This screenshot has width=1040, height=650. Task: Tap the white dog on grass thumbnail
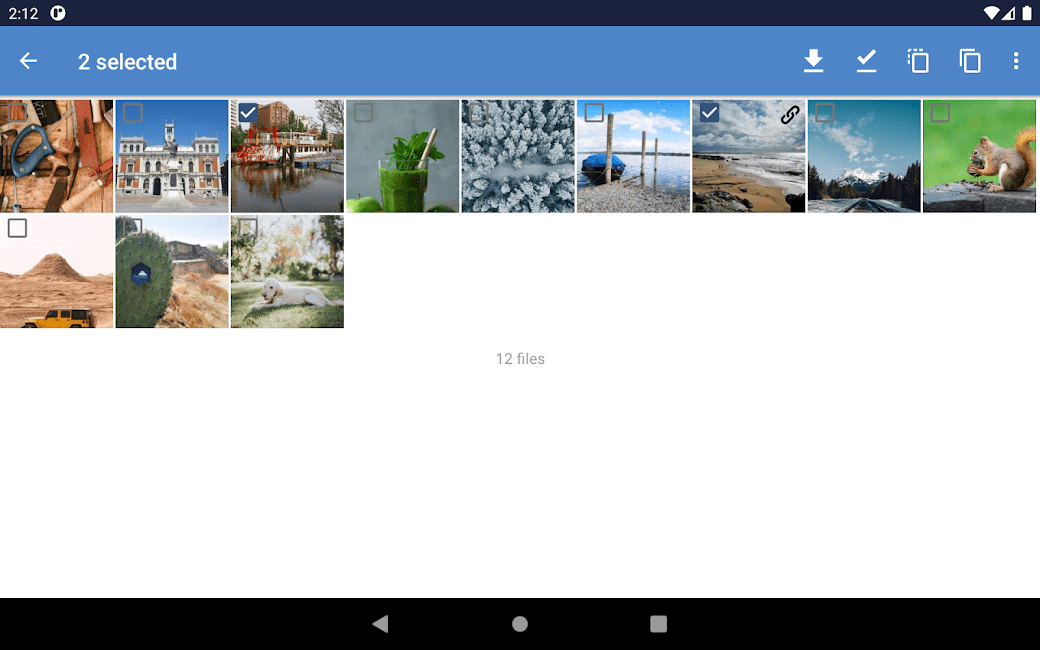coord(287,272)
